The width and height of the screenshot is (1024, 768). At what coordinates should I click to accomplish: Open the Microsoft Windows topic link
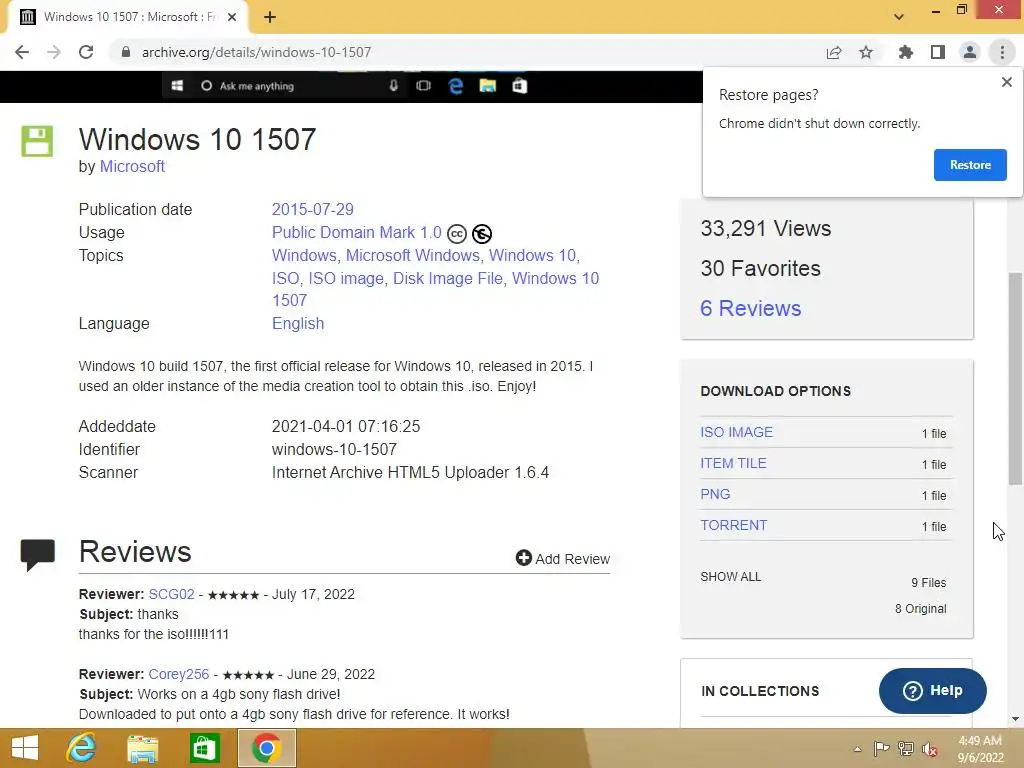413,255
